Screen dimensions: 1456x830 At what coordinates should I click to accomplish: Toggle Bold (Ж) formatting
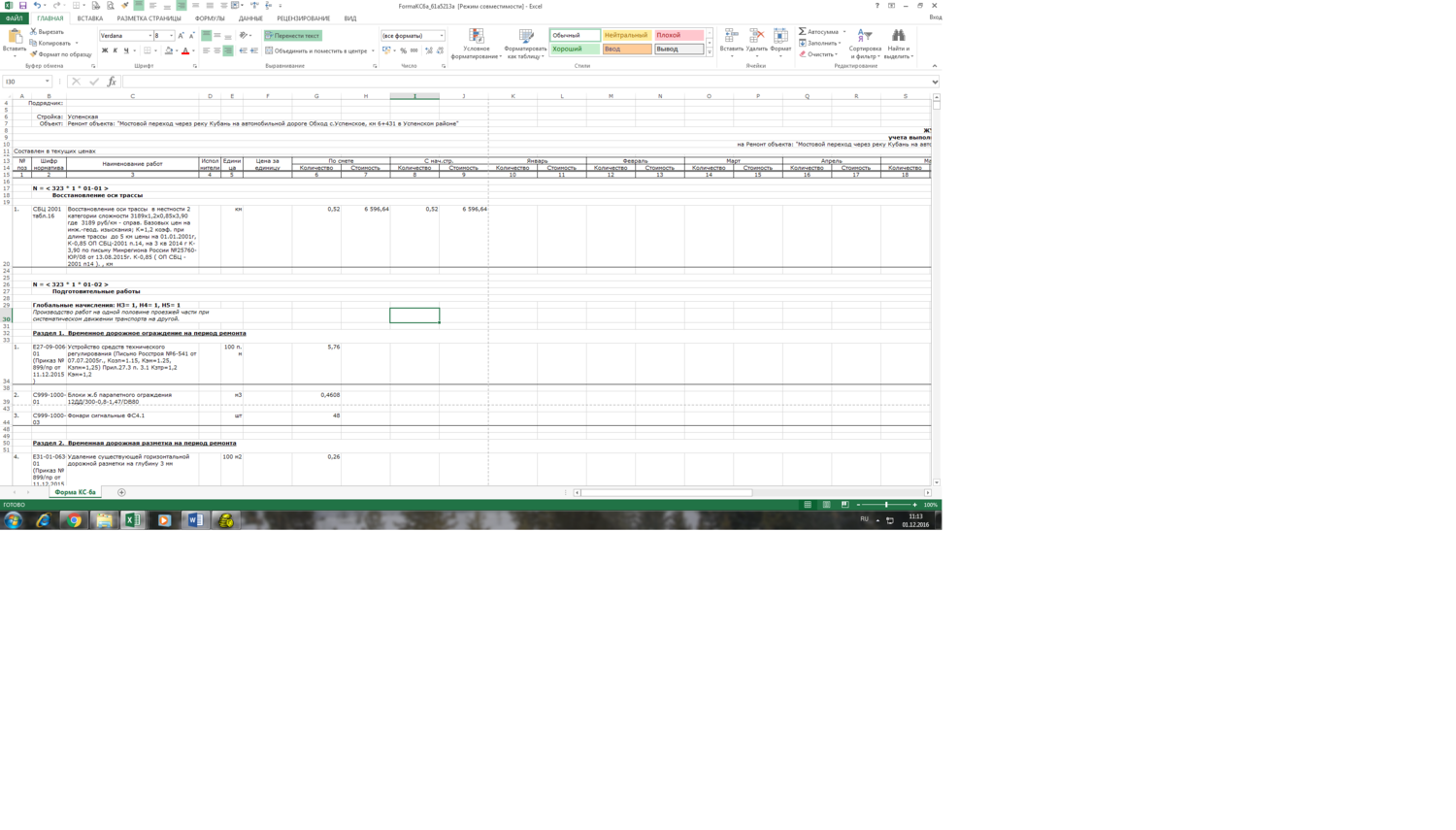click(105, 50)
